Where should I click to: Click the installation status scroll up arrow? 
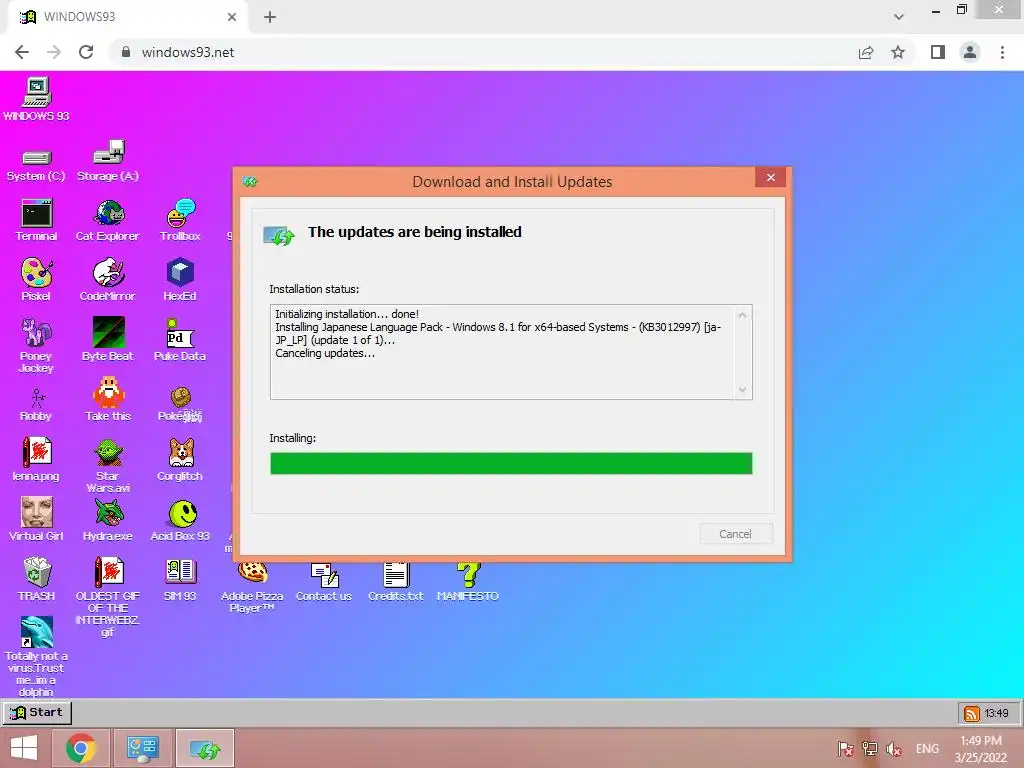[743, 315]
